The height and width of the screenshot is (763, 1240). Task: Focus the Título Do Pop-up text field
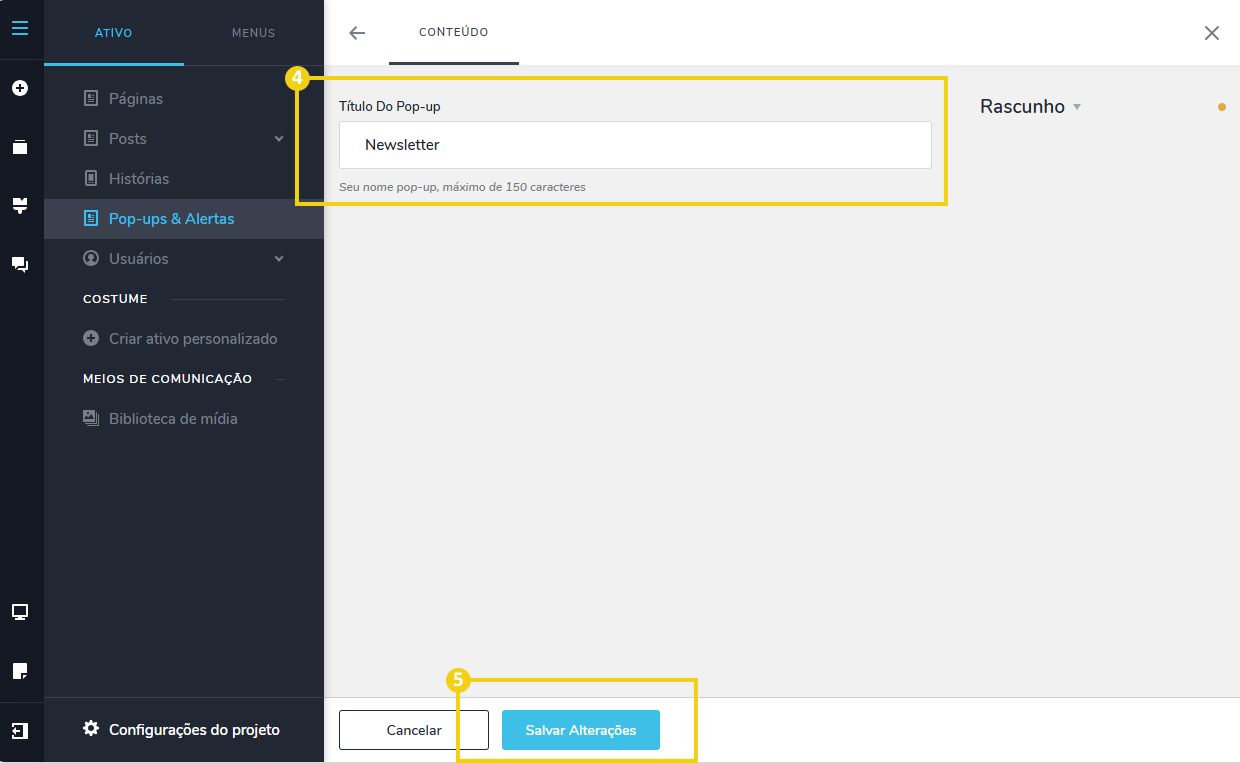pyautogui.click(x=635, y=145)
